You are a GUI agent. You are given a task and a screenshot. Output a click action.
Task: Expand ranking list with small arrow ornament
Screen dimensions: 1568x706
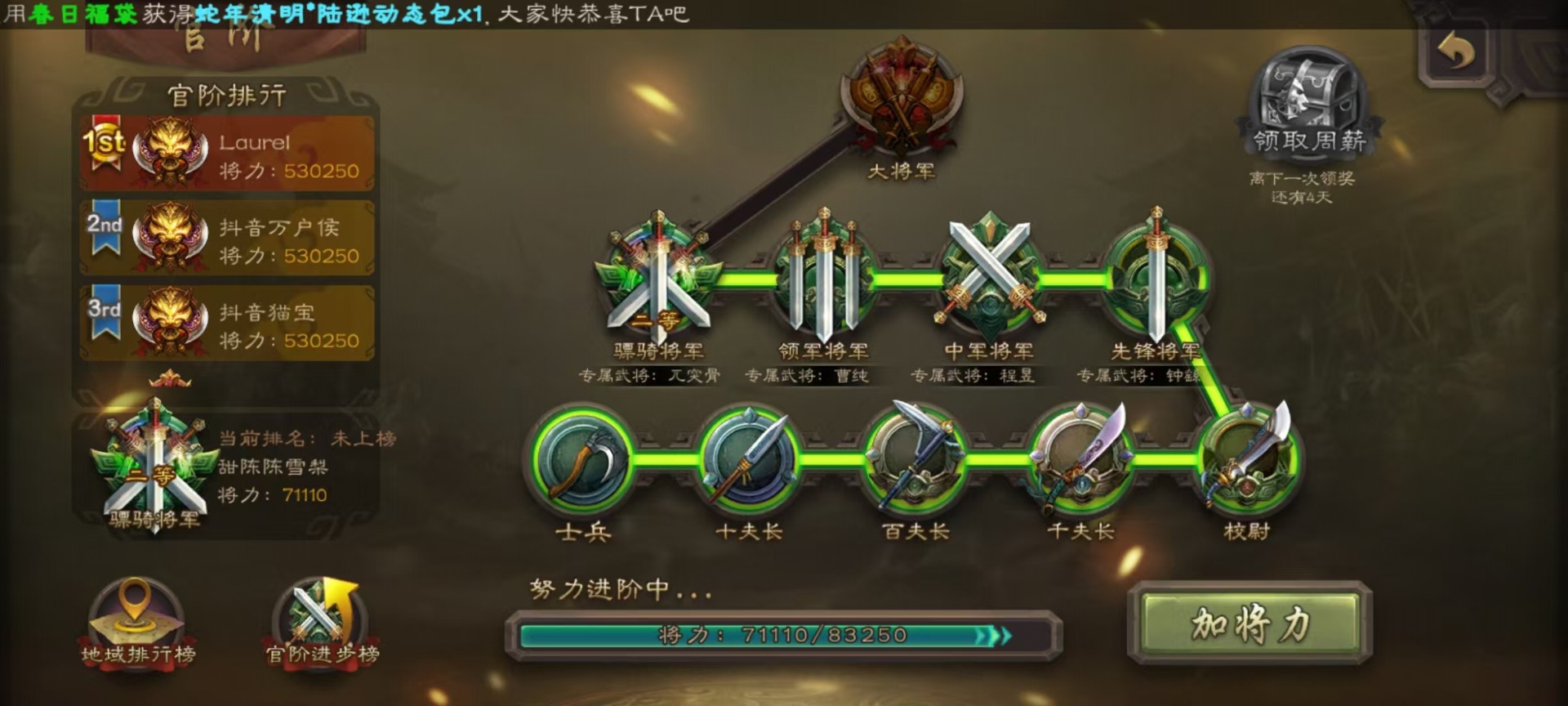[x=170, y=379]
